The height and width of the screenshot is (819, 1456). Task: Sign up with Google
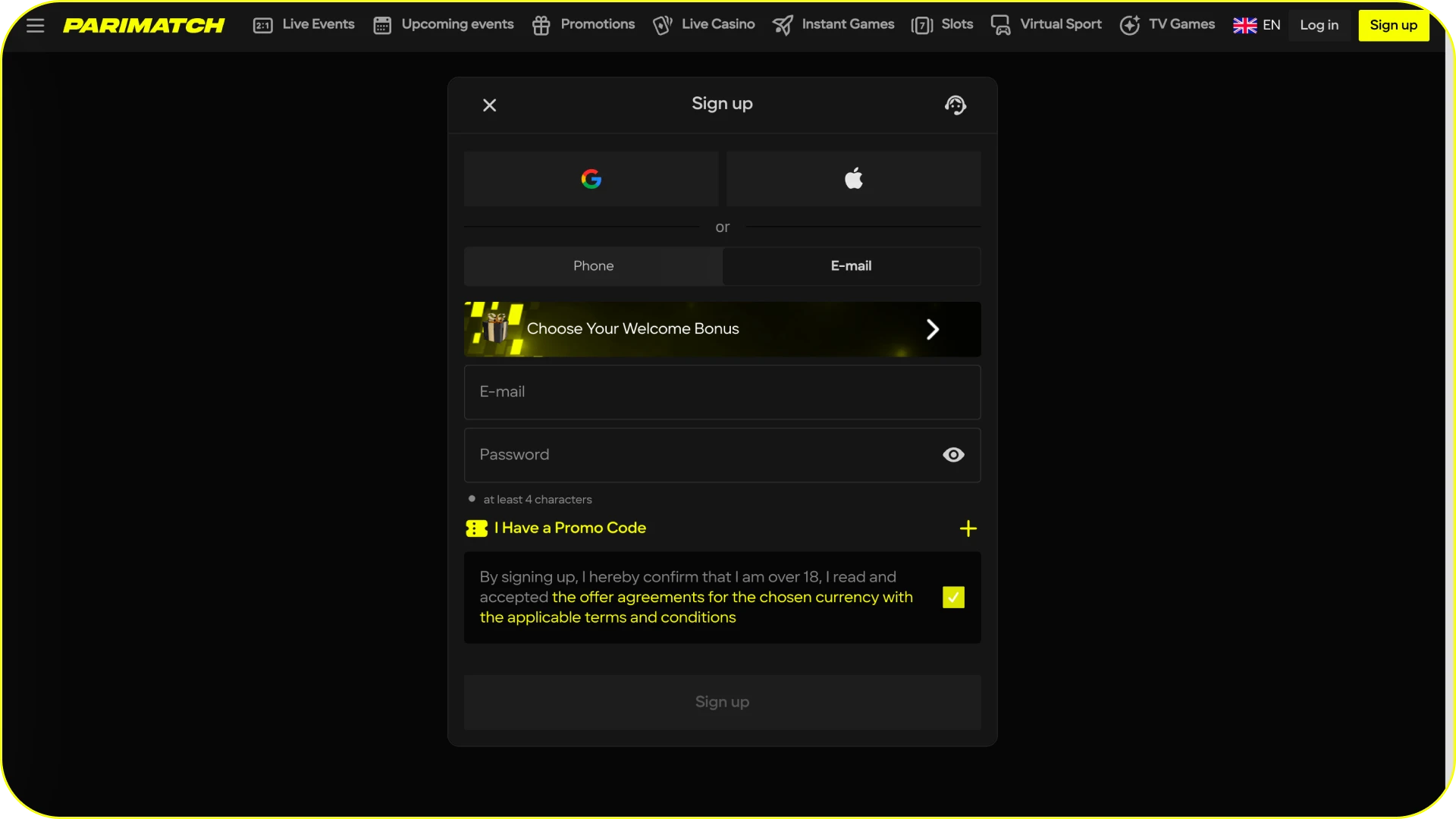(x=591, y=179)
